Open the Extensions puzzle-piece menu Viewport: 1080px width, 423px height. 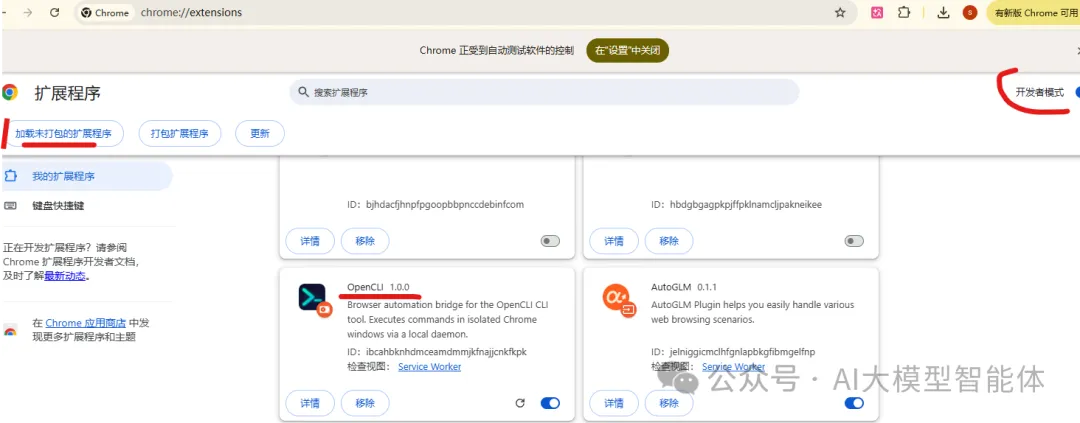[x=904, y=13]
